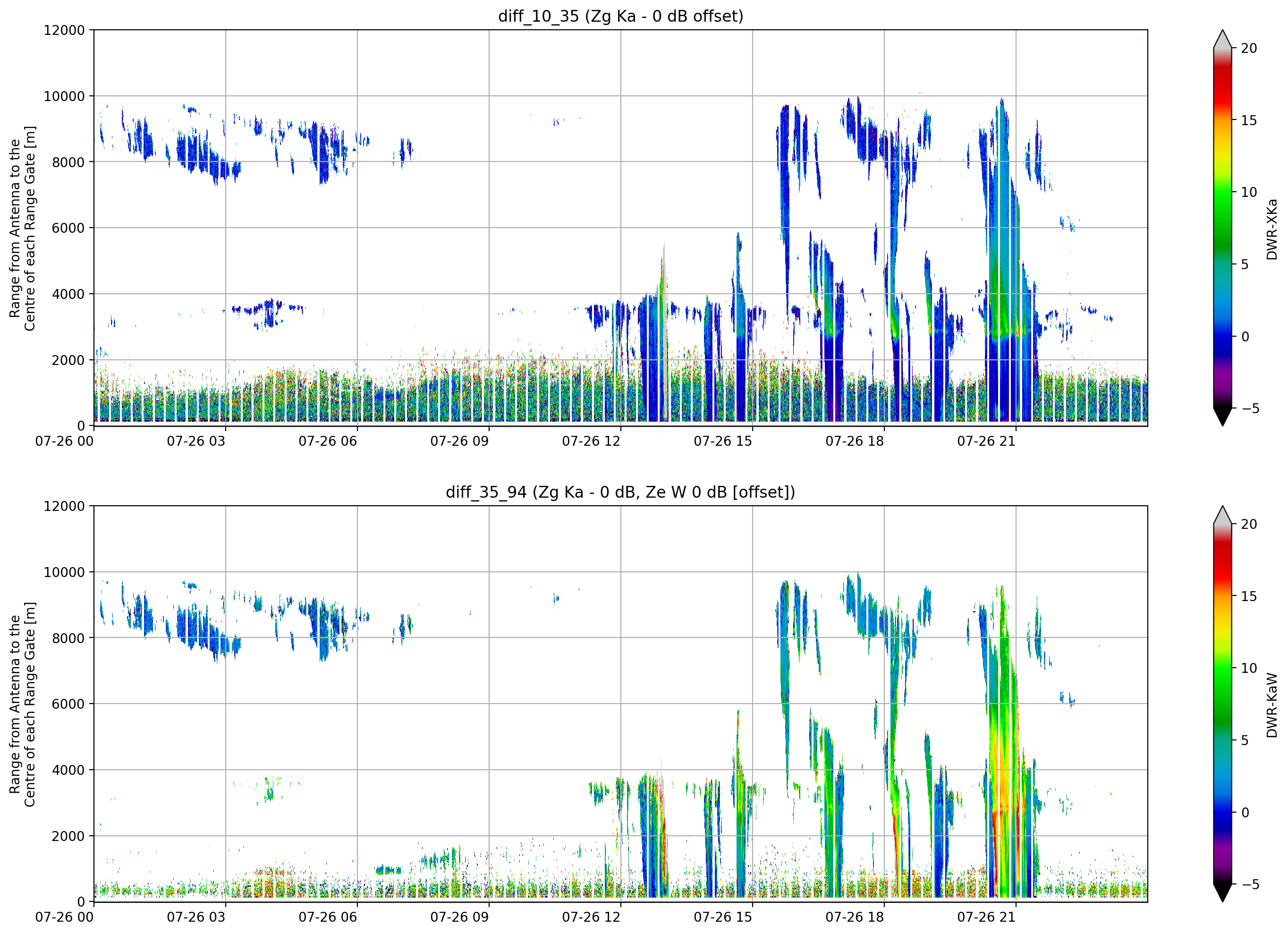This screenshot has height=934, width=1288.
Task: Click the 15 tick on DWR-XKa colorbar
Action: (1249, 120)
